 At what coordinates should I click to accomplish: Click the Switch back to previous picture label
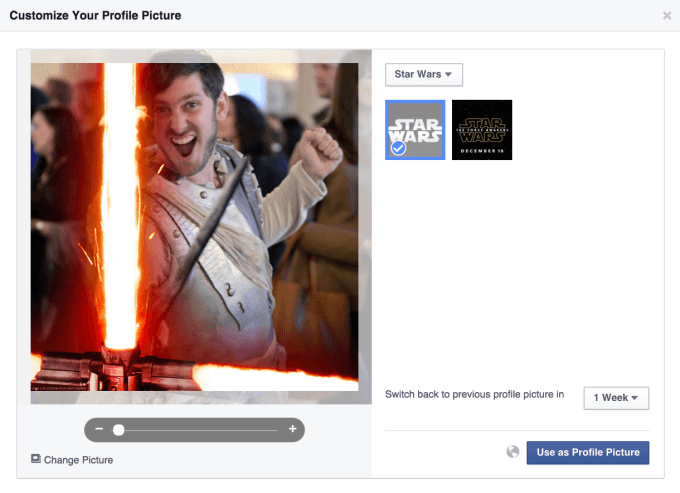pyautogui.click(x=475, y=395)
